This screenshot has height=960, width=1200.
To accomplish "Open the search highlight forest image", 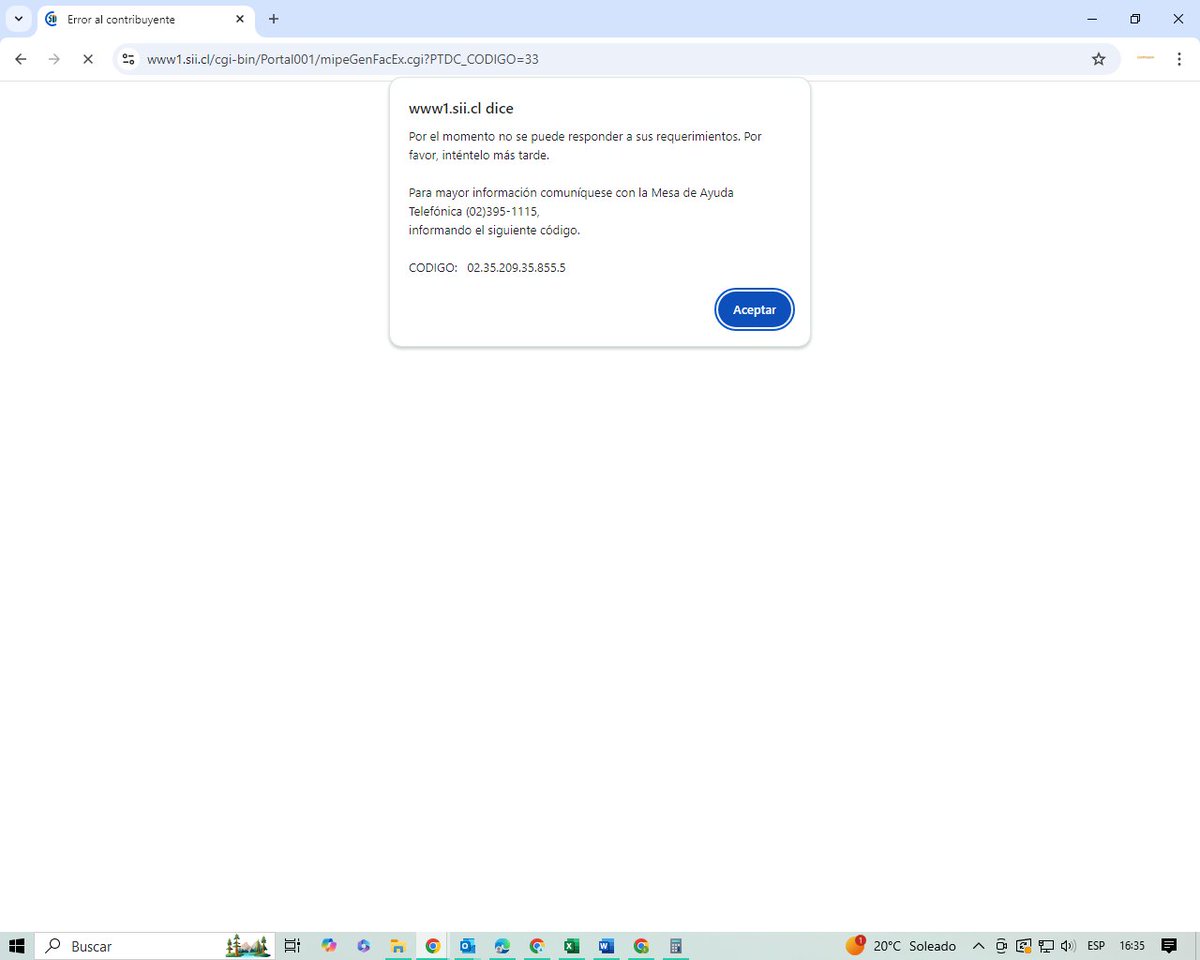I will click(x=248, y=945).
